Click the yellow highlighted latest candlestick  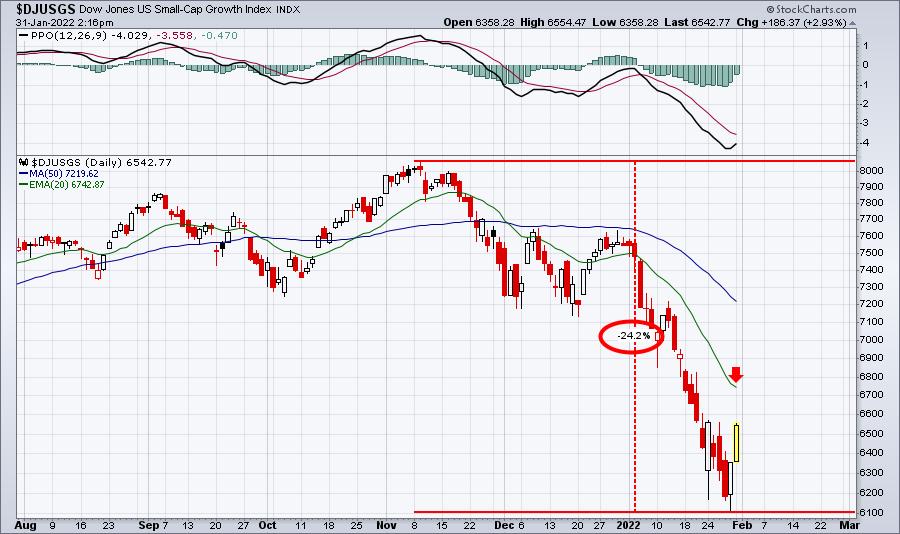click(x=736, y=442)
